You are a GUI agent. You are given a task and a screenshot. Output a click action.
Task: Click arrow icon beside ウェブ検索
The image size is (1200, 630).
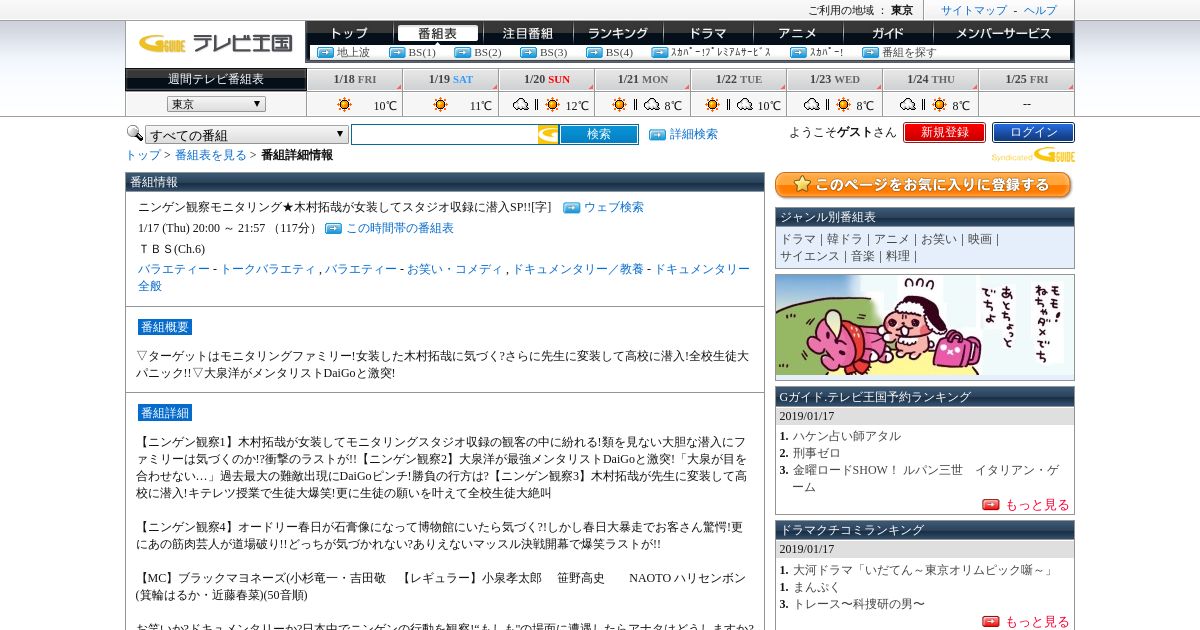(x=571, y=208)
